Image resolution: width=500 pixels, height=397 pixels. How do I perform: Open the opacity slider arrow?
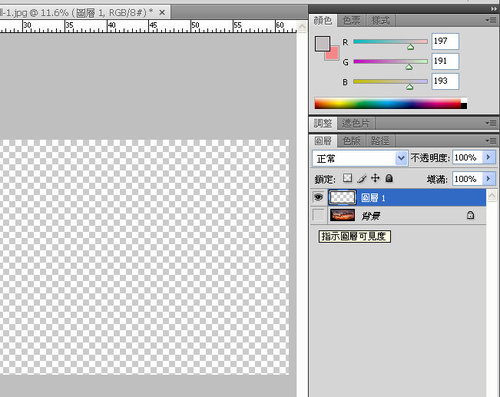pos(489,158)
